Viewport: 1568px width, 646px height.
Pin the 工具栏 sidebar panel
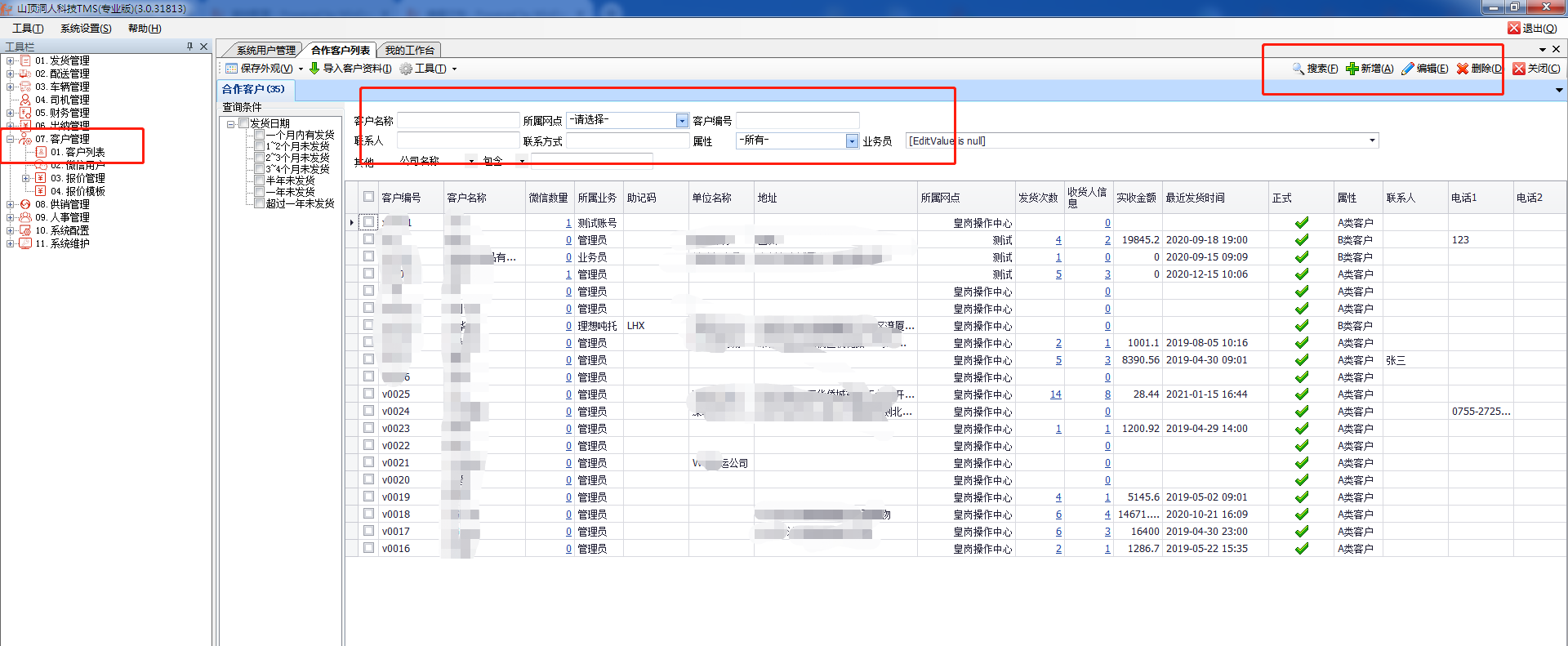[x=189, y=47]
